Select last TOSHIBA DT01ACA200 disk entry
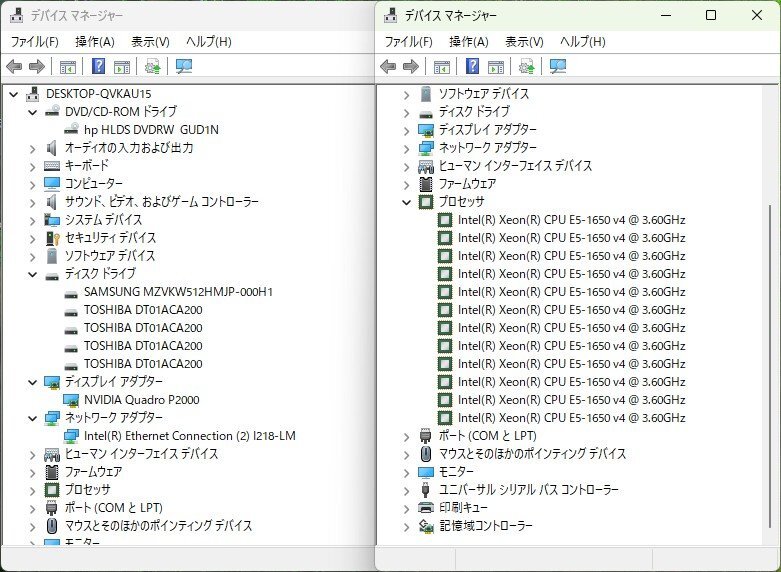 [x=143, y=364]
